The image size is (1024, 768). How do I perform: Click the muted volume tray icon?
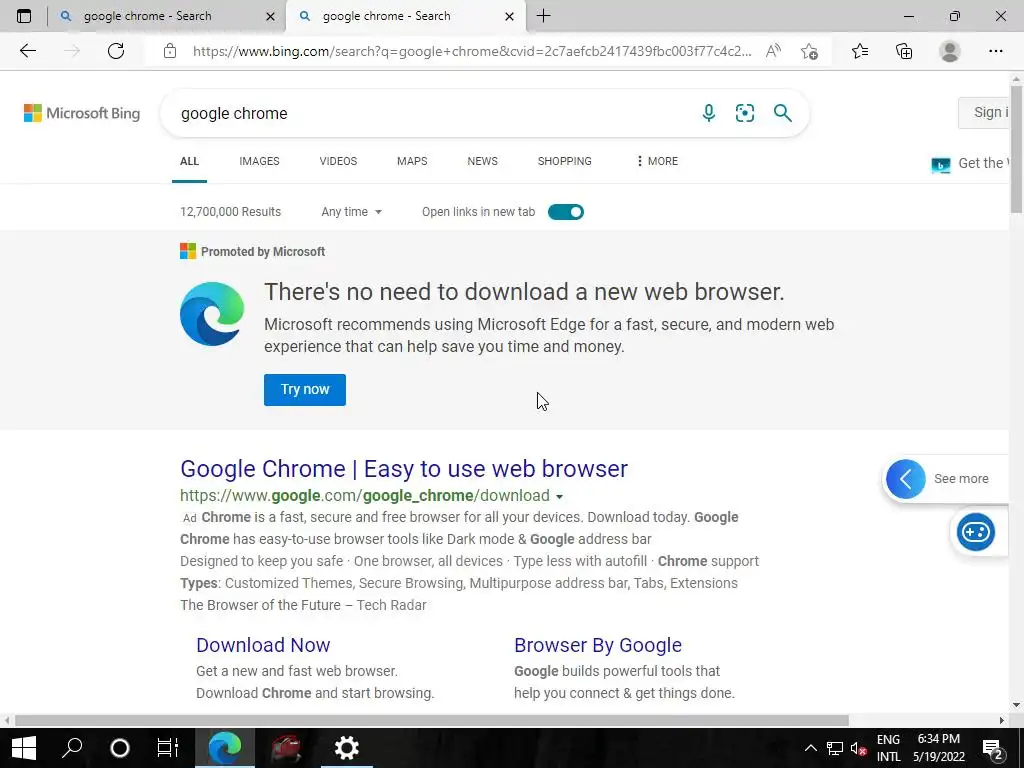click(858, 748)
